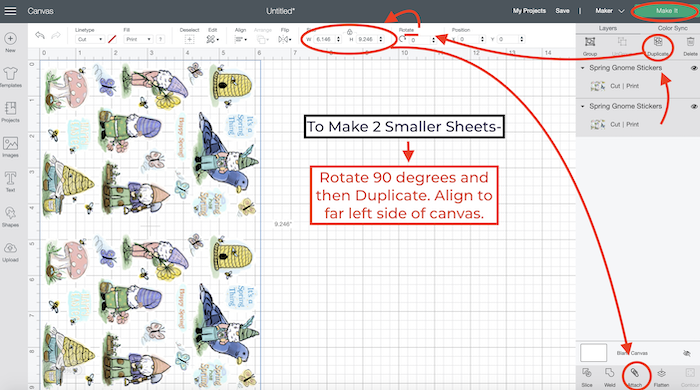The width and height of the screenshot is (700, 390).
Task: Click the Height field stepper arrows
Action: point(381,39)
